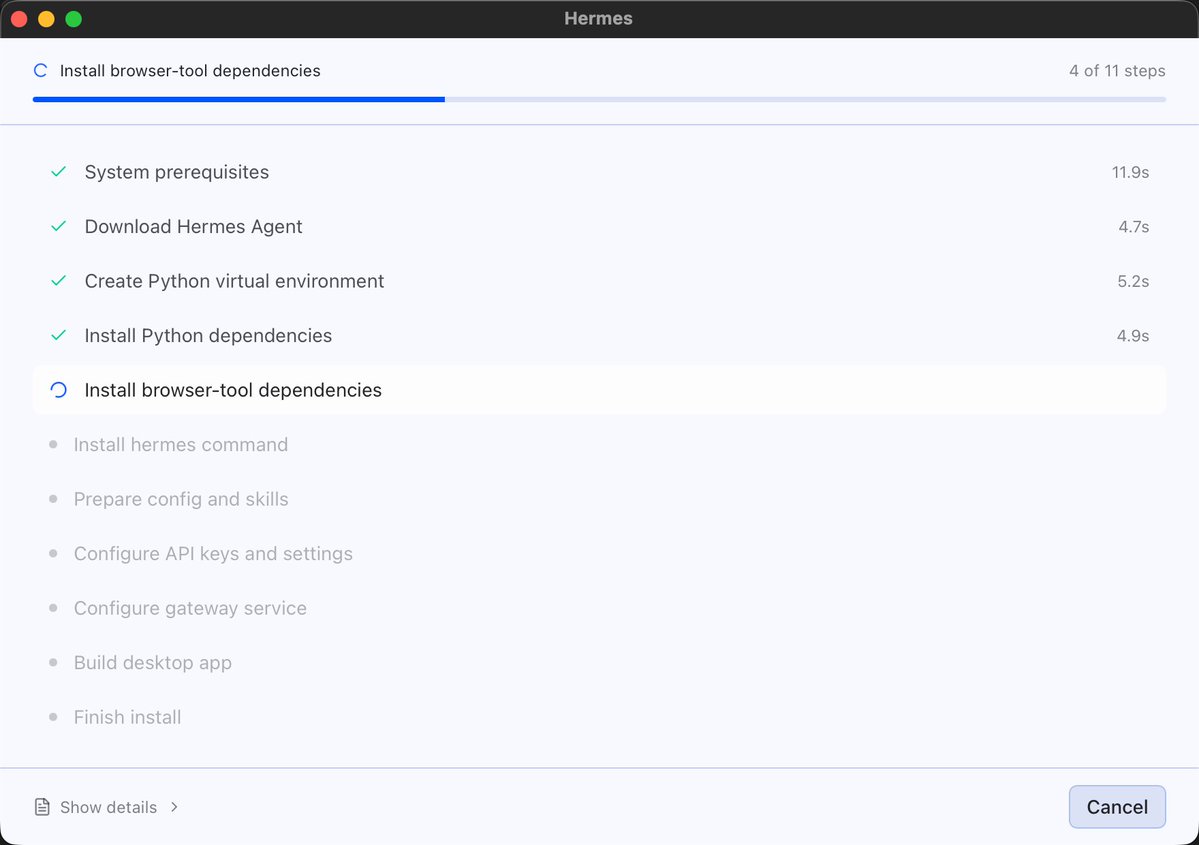The height and width of the screenshot is (845, 1199).
Task: Expand Show details
Action: tap(107, 807)
